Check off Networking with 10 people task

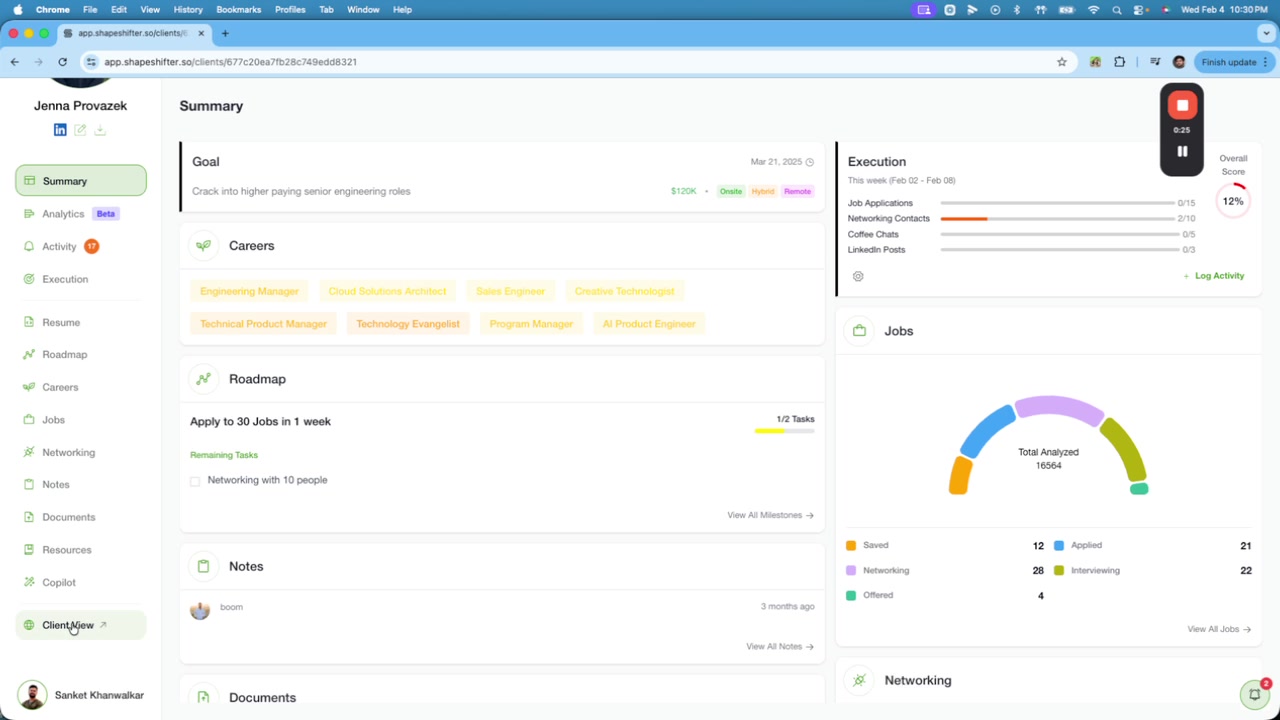tap(195, 481)
